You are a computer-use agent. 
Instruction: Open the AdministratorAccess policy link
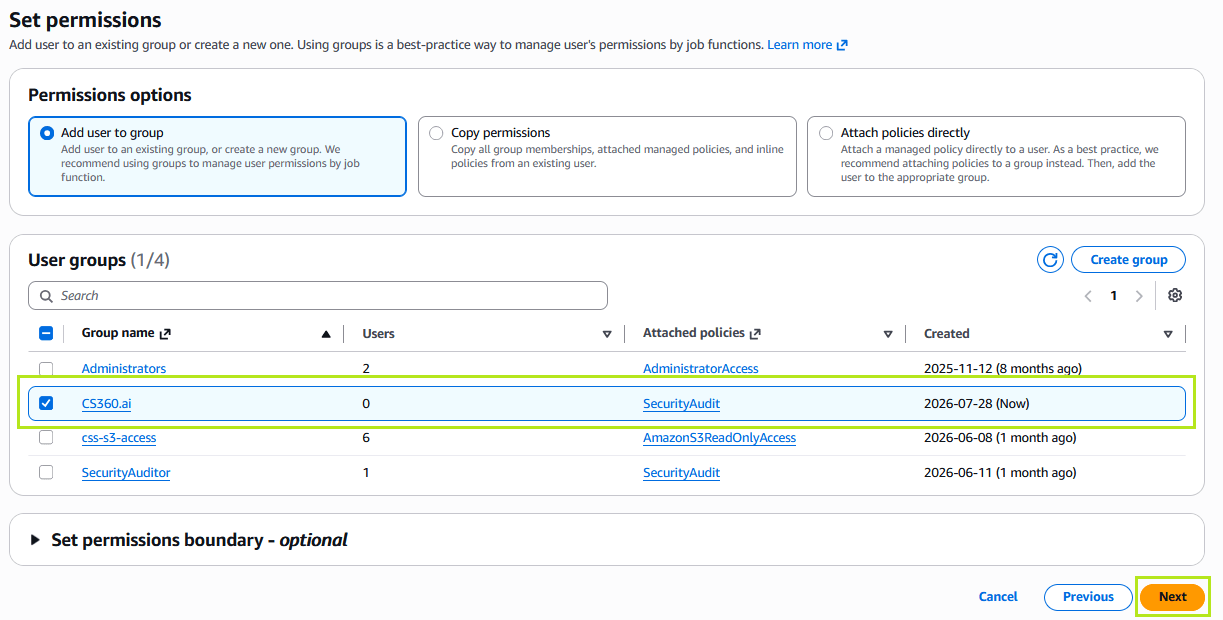pyautogui.click(x=701, y=369)
